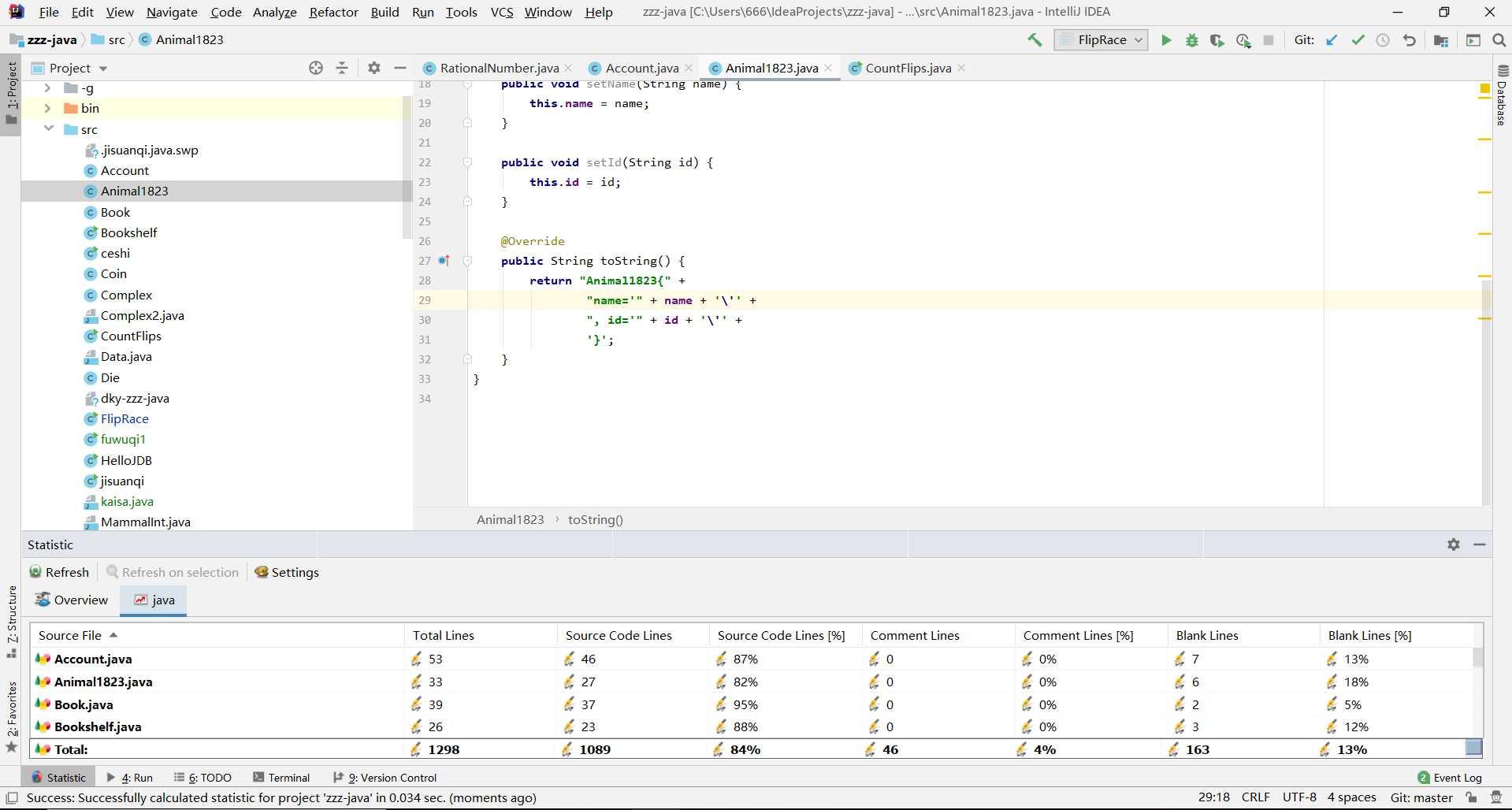
Task: Open the UTF-8 encoding selector
Action: pos(1299,797)
